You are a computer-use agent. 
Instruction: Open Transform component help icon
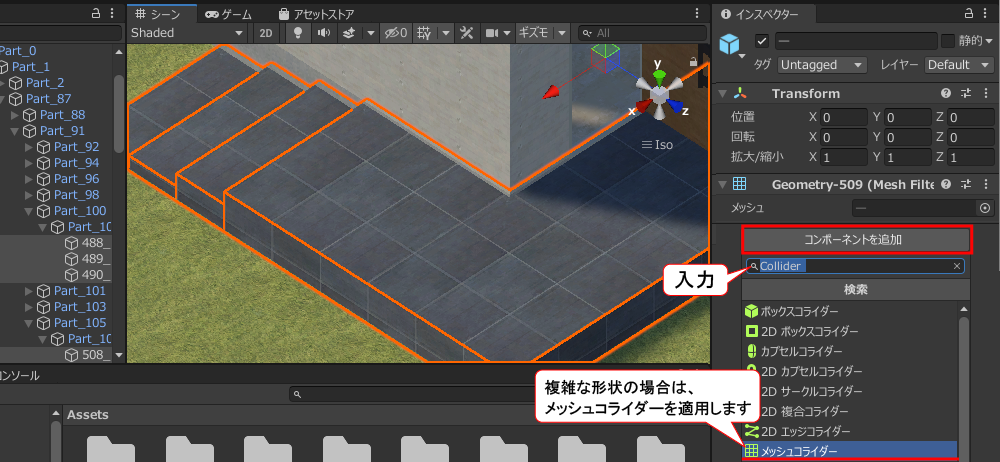[946, 93]
